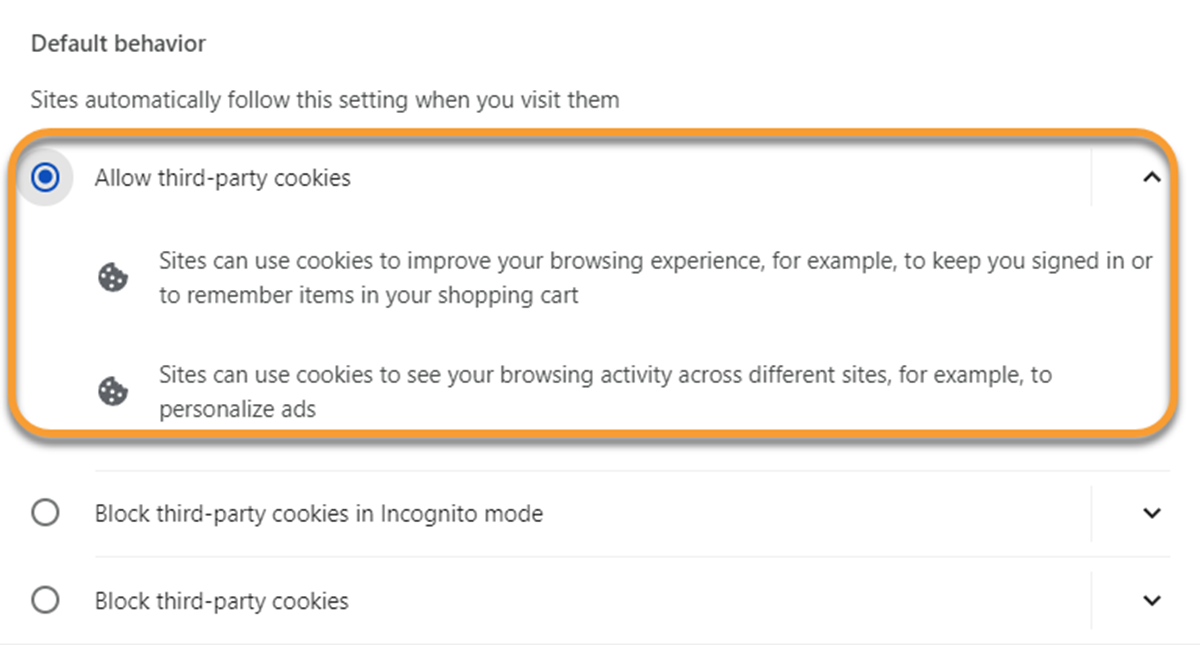Image resolution: width=1200 pixels, height=645 pixels.
Task: Click the Block third-party cookies label text
Action: pyautogui.click(x=222, y=601)
